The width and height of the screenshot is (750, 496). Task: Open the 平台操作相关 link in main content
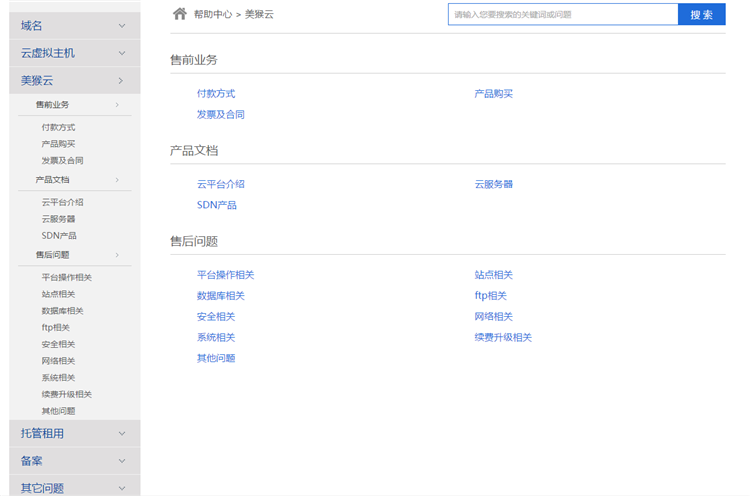(x=226, y=275)
